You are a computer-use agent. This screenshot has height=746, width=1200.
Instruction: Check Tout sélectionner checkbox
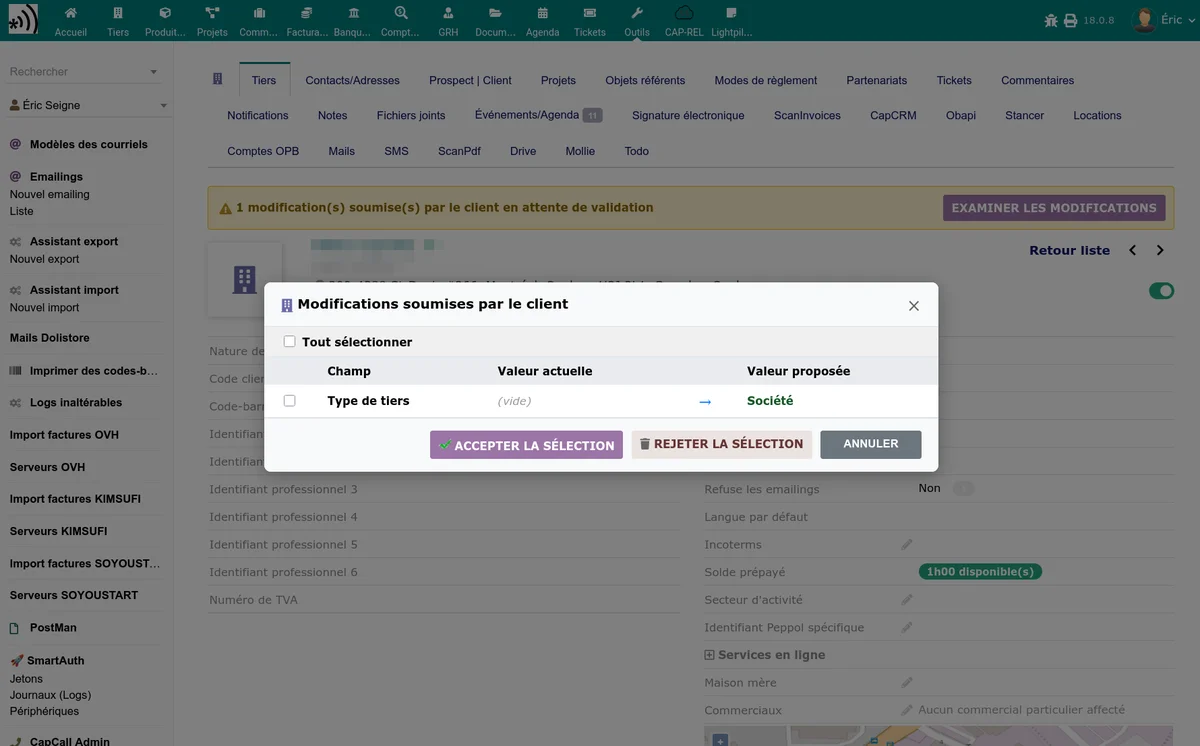pos(289,341)
